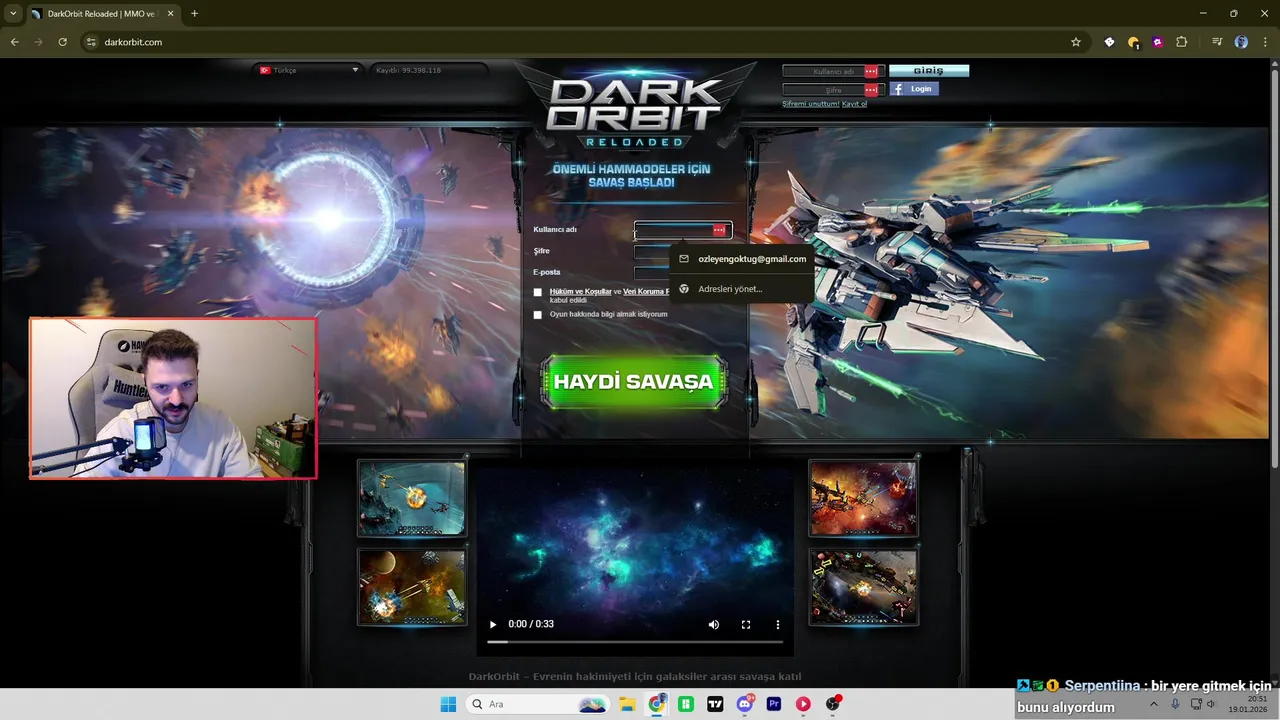The image size is (1280, 720).
Task: Open the Extensions puzzle-piece menu
Action: [1182, 42]
